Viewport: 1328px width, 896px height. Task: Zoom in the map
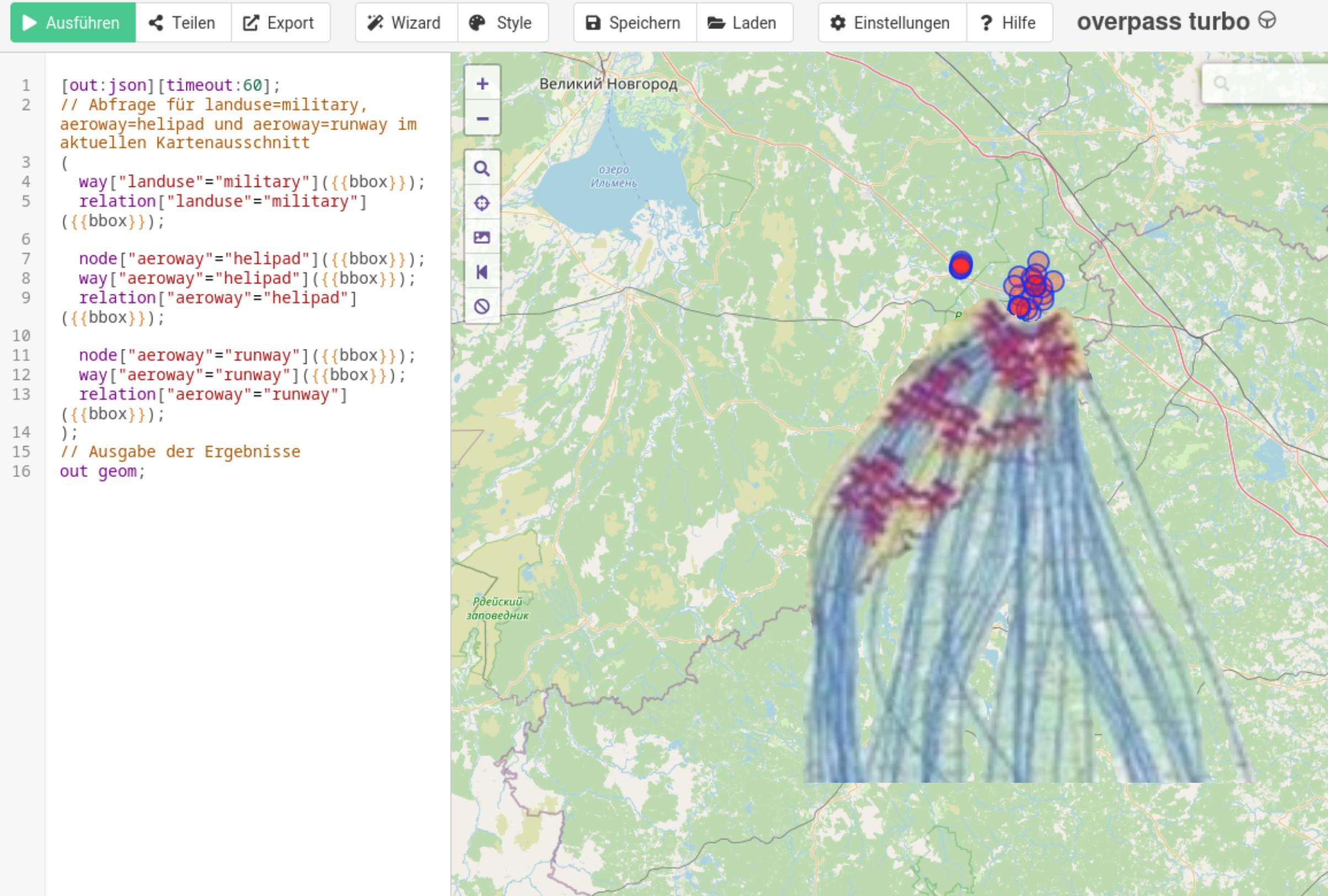click(x=483, y=84)
